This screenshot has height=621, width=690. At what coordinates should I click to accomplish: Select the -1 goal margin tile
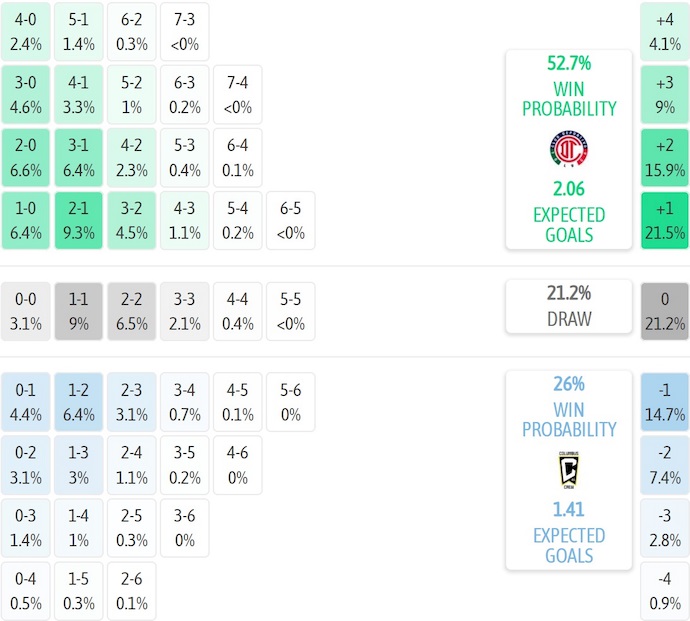click(x=665, y=399)
